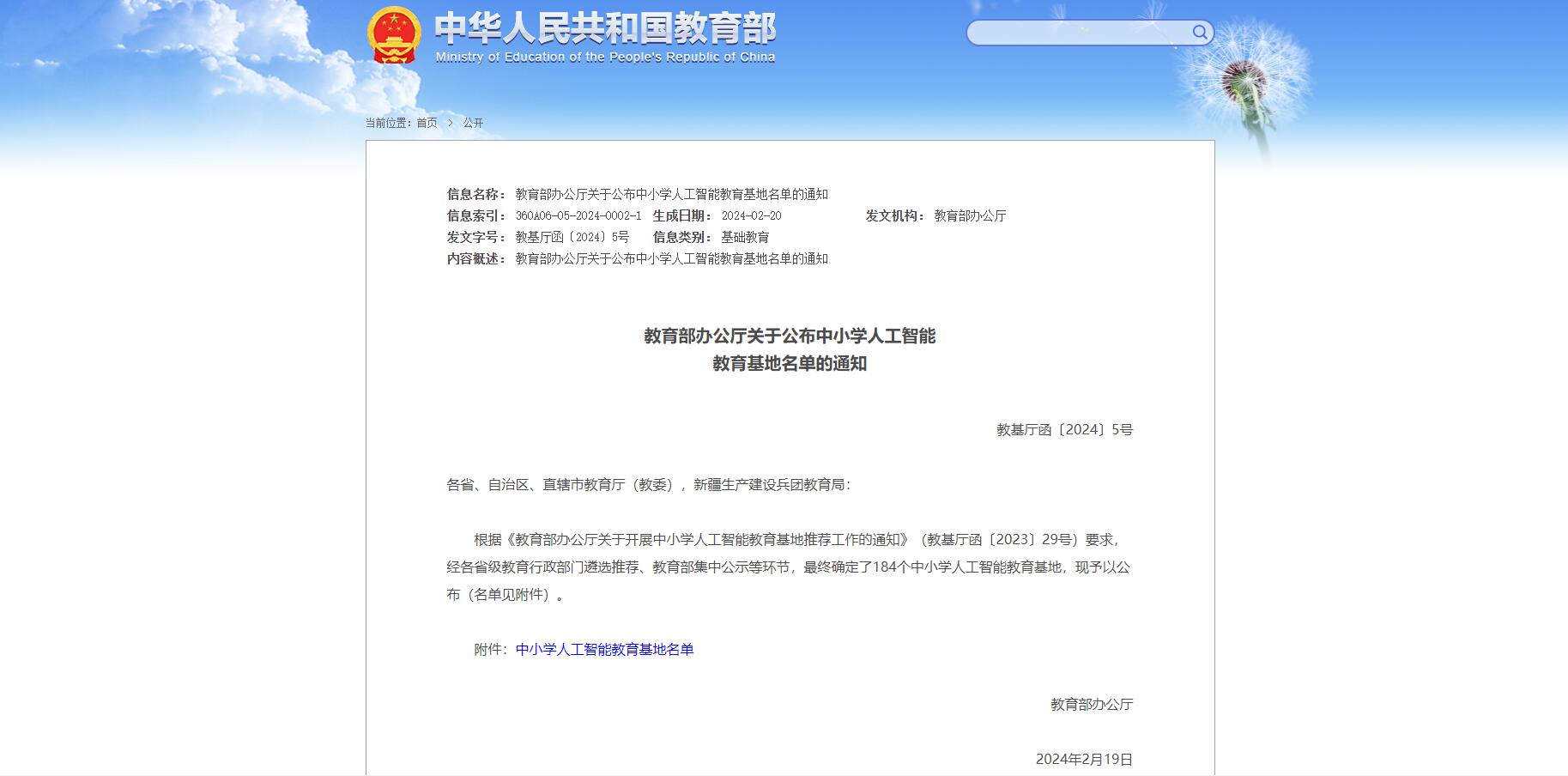Open 公开 in the breadcrumb
This screenshot has height=776, width=1568.
(473, 123)
